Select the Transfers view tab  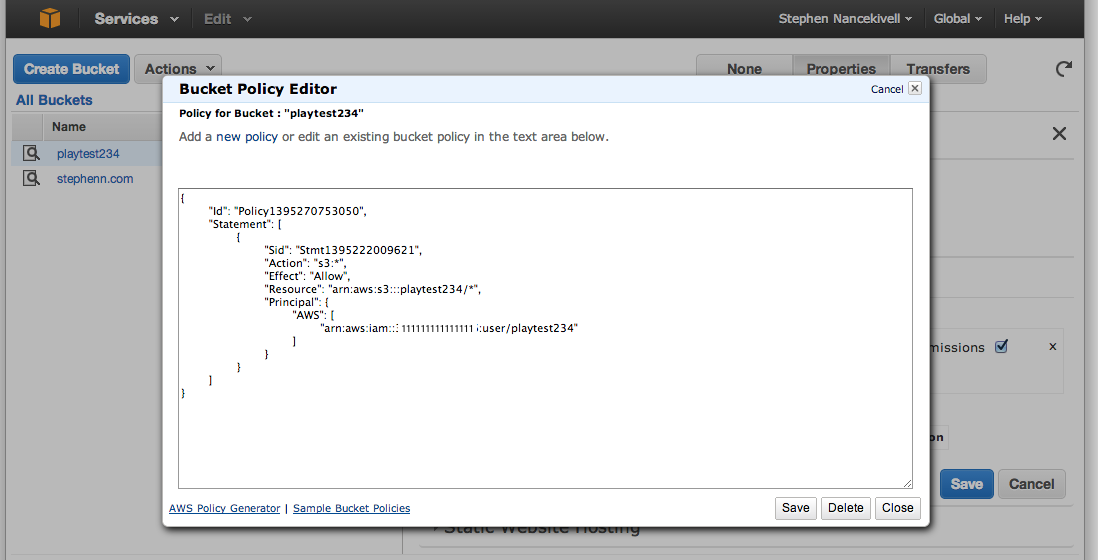tap(938, 69)
